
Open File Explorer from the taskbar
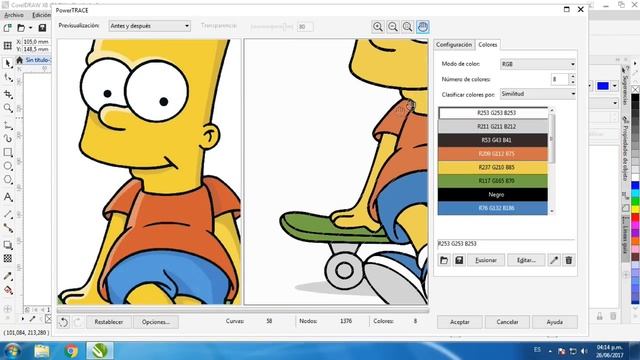42,351
